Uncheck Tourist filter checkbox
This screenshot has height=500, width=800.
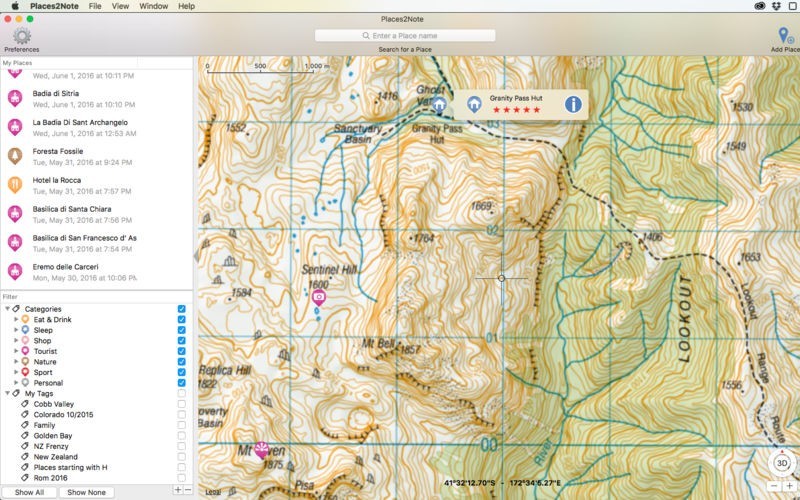coord(182,351)
